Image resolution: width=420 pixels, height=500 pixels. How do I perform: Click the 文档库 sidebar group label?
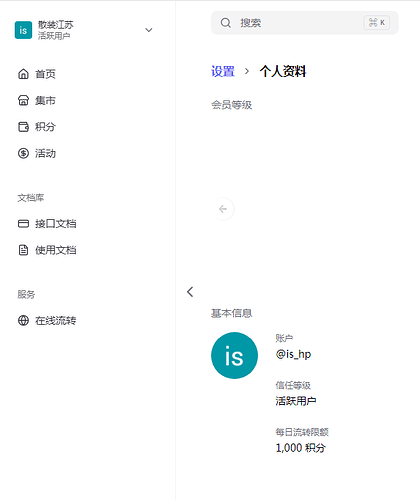(x=31, y=198)
